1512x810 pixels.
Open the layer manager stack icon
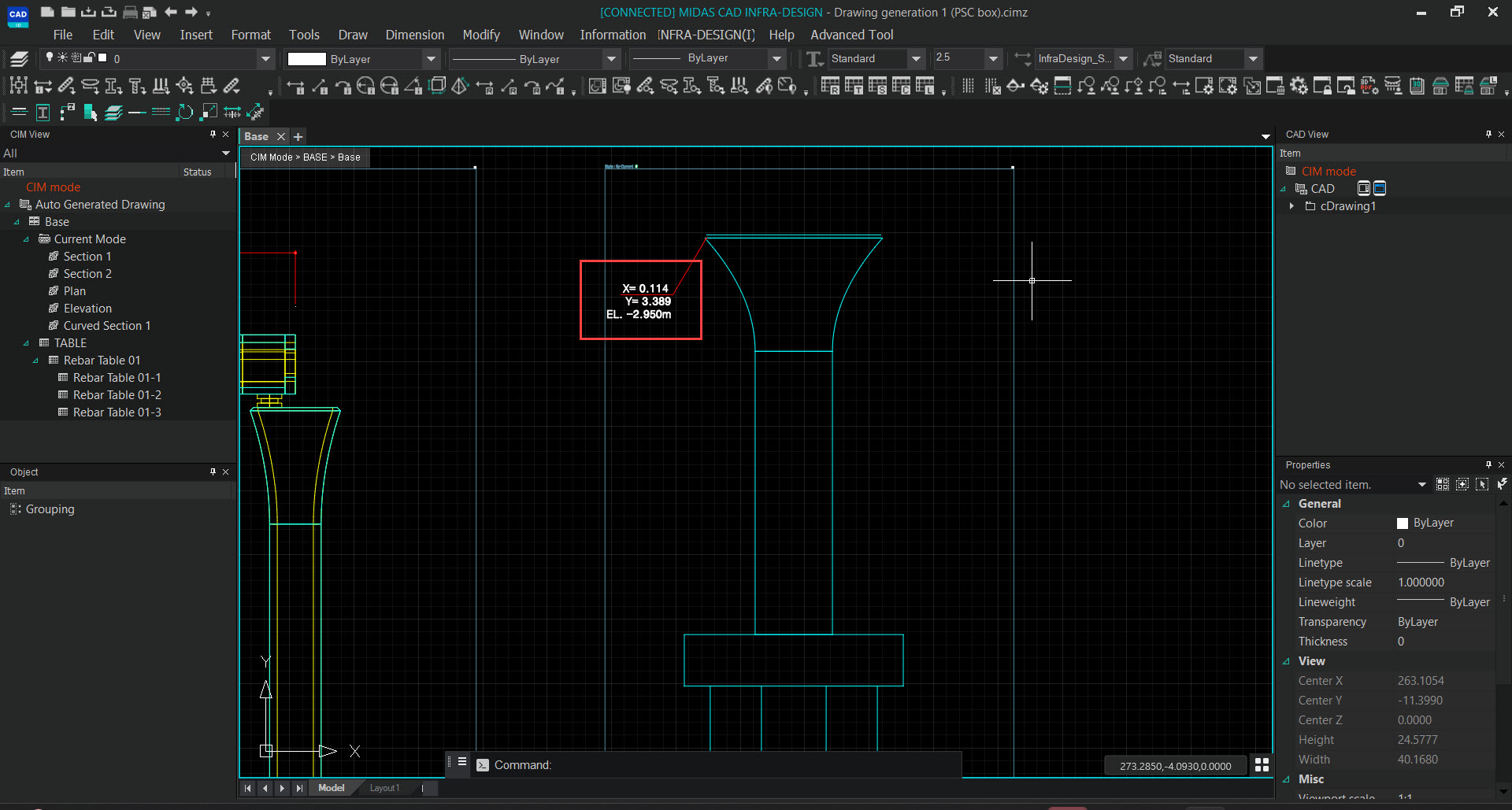(19, 59)
